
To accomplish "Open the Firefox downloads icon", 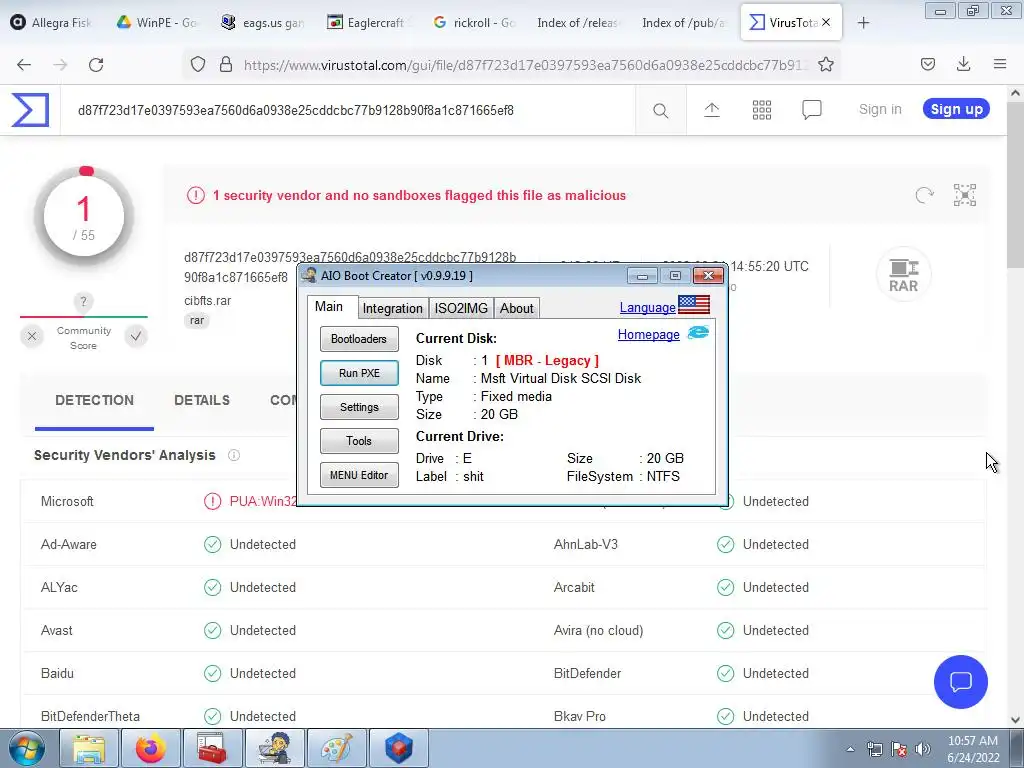I will point(963,64).
